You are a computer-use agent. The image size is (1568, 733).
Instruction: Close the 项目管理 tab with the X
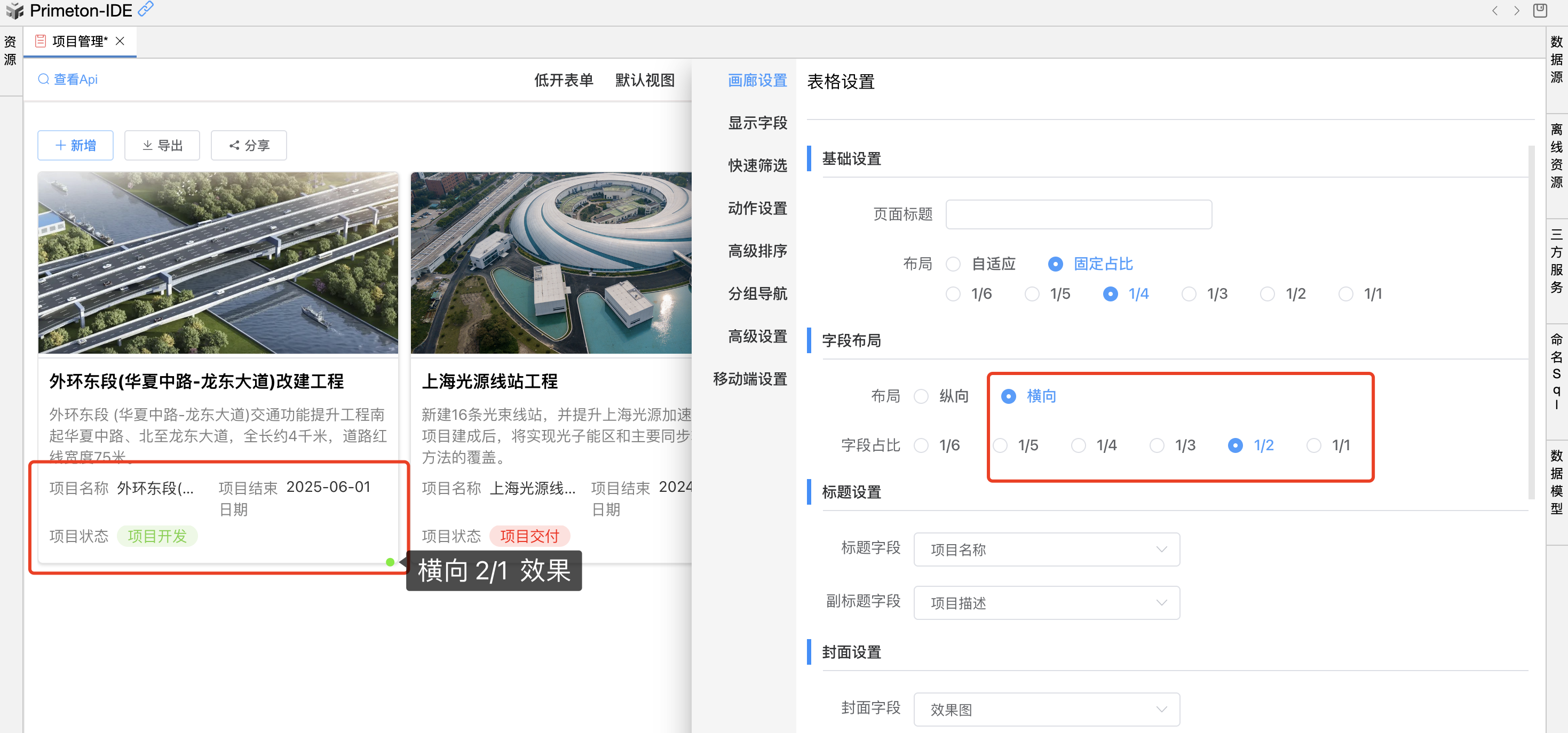tap(120, 41)
